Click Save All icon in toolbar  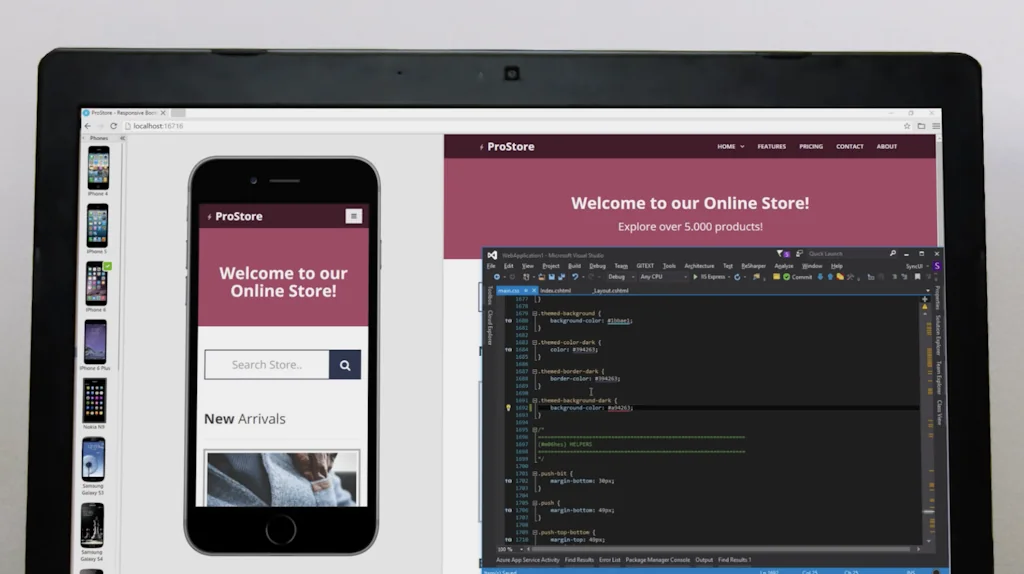(561, 277)
